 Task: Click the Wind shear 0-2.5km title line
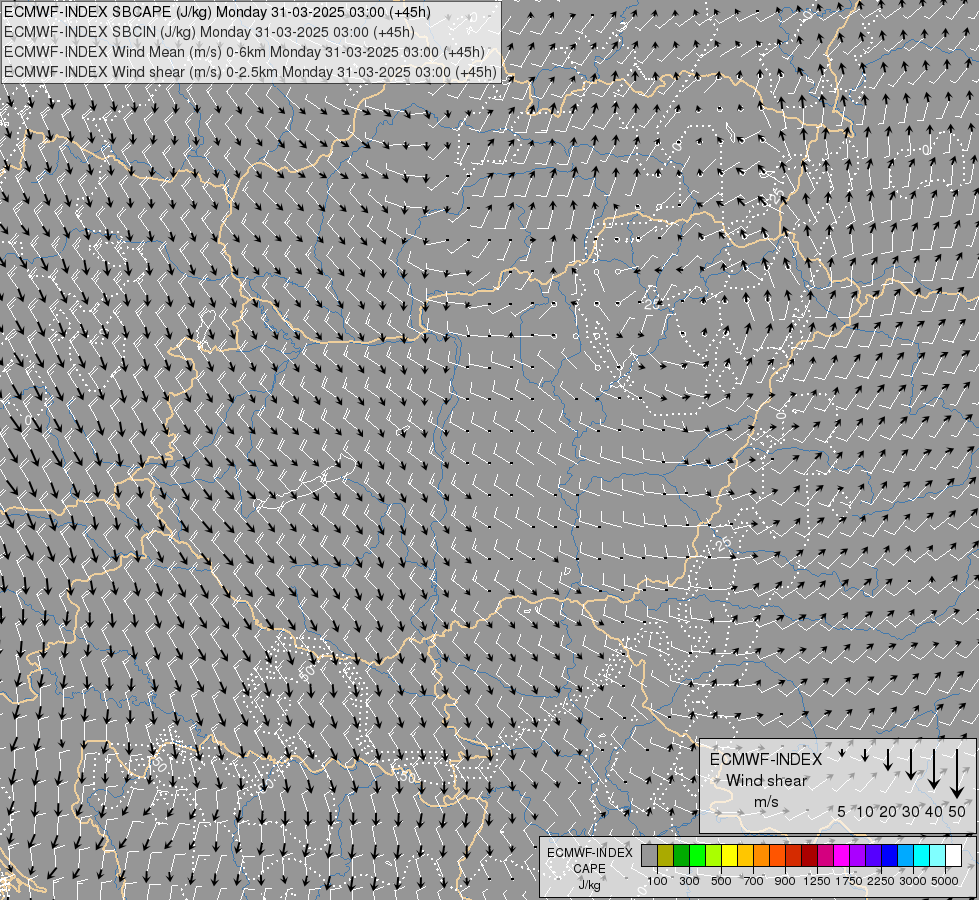250,72
